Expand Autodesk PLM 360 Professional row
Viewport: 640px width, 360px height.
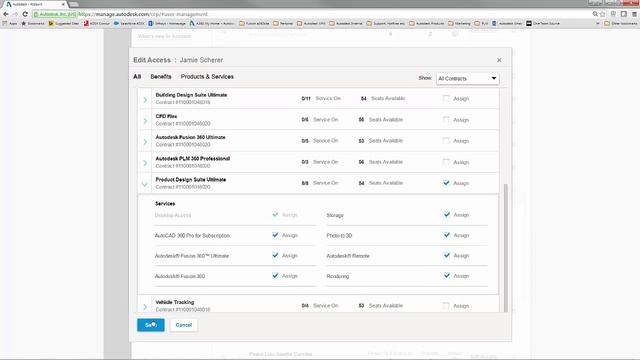[145, 163]
